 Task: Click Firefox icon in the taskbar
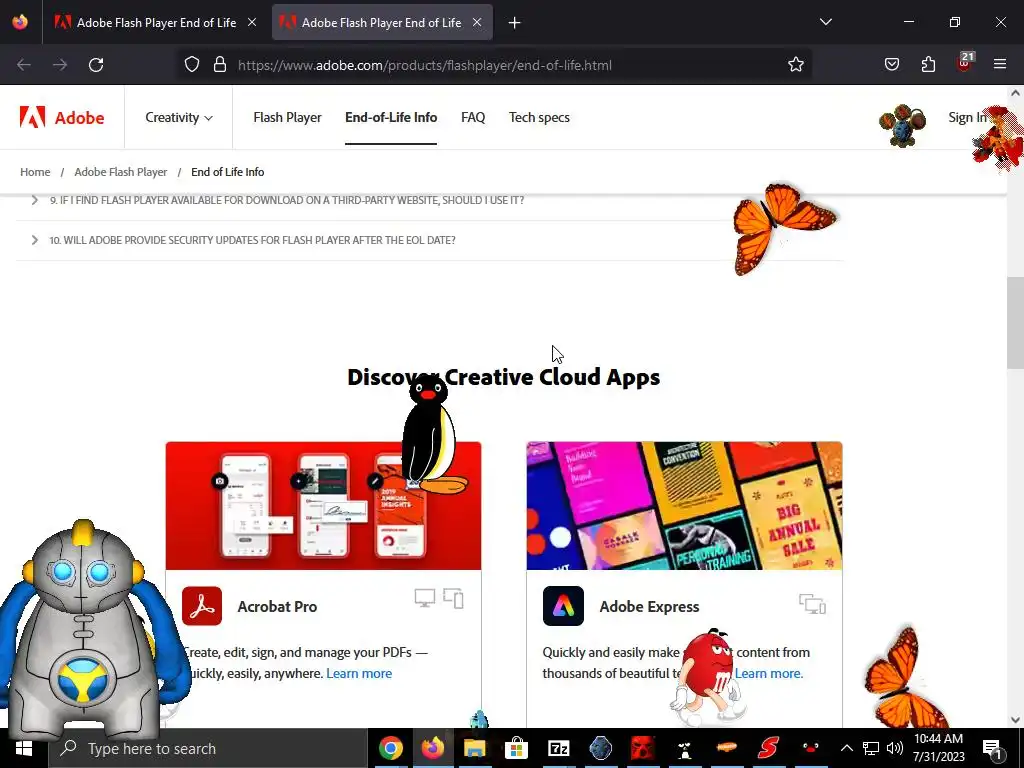click(432, 748)
